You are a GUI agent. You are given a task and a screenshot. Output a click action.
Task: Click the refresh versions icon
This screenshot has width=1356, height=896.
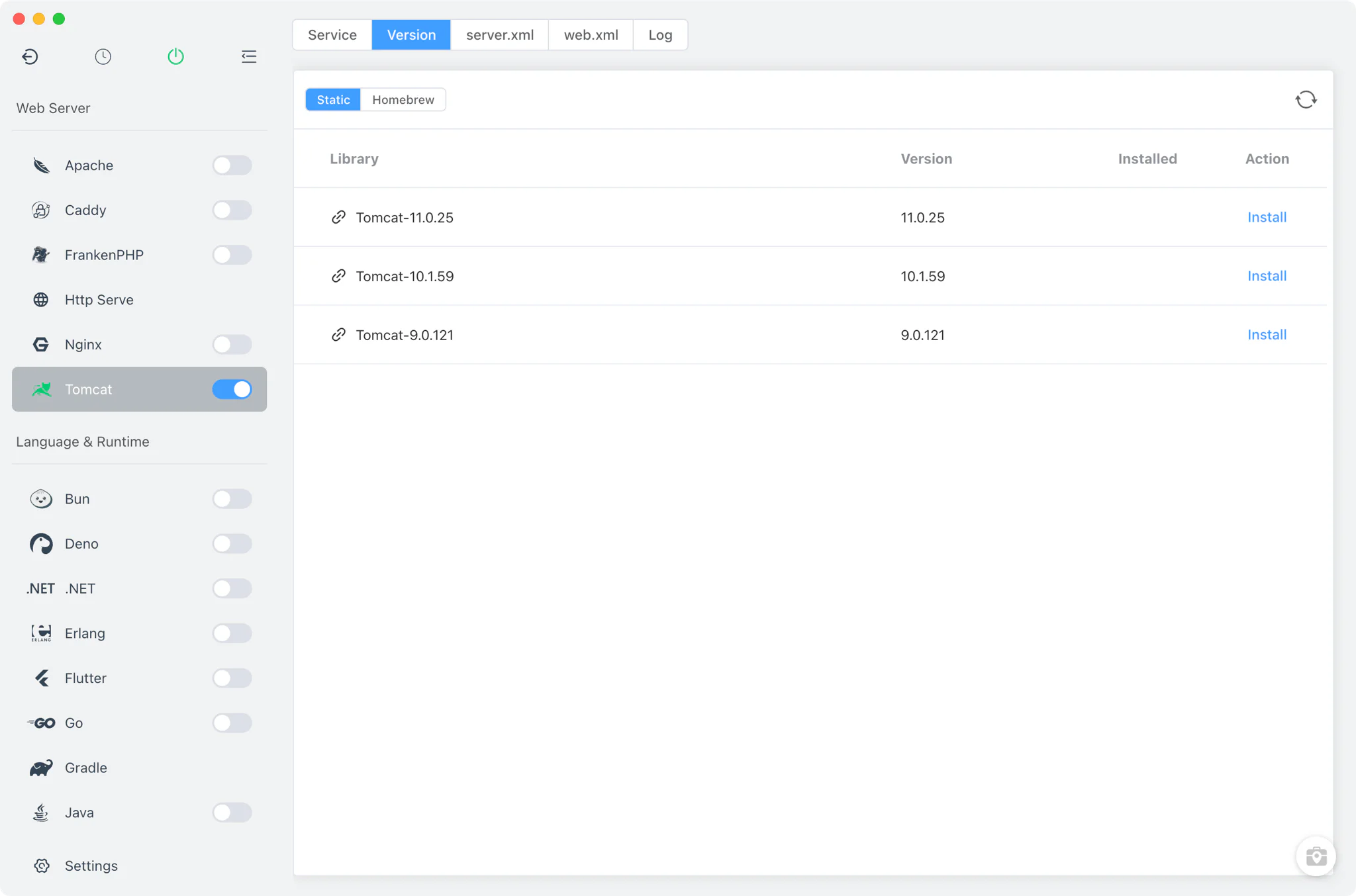1306,100
